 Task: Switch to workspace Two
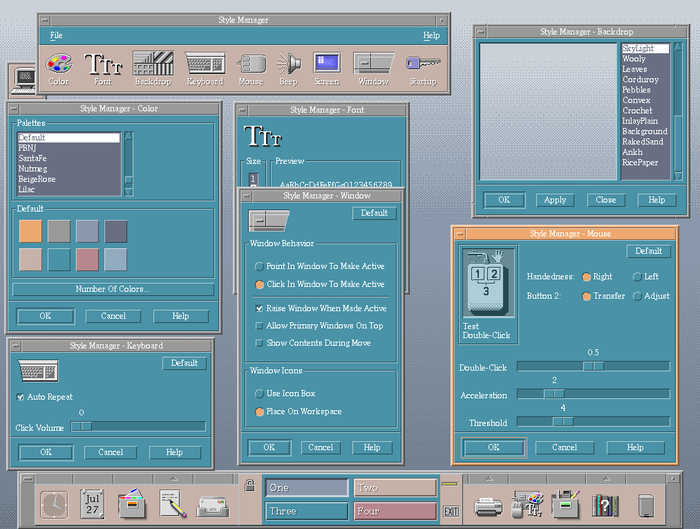394,488
